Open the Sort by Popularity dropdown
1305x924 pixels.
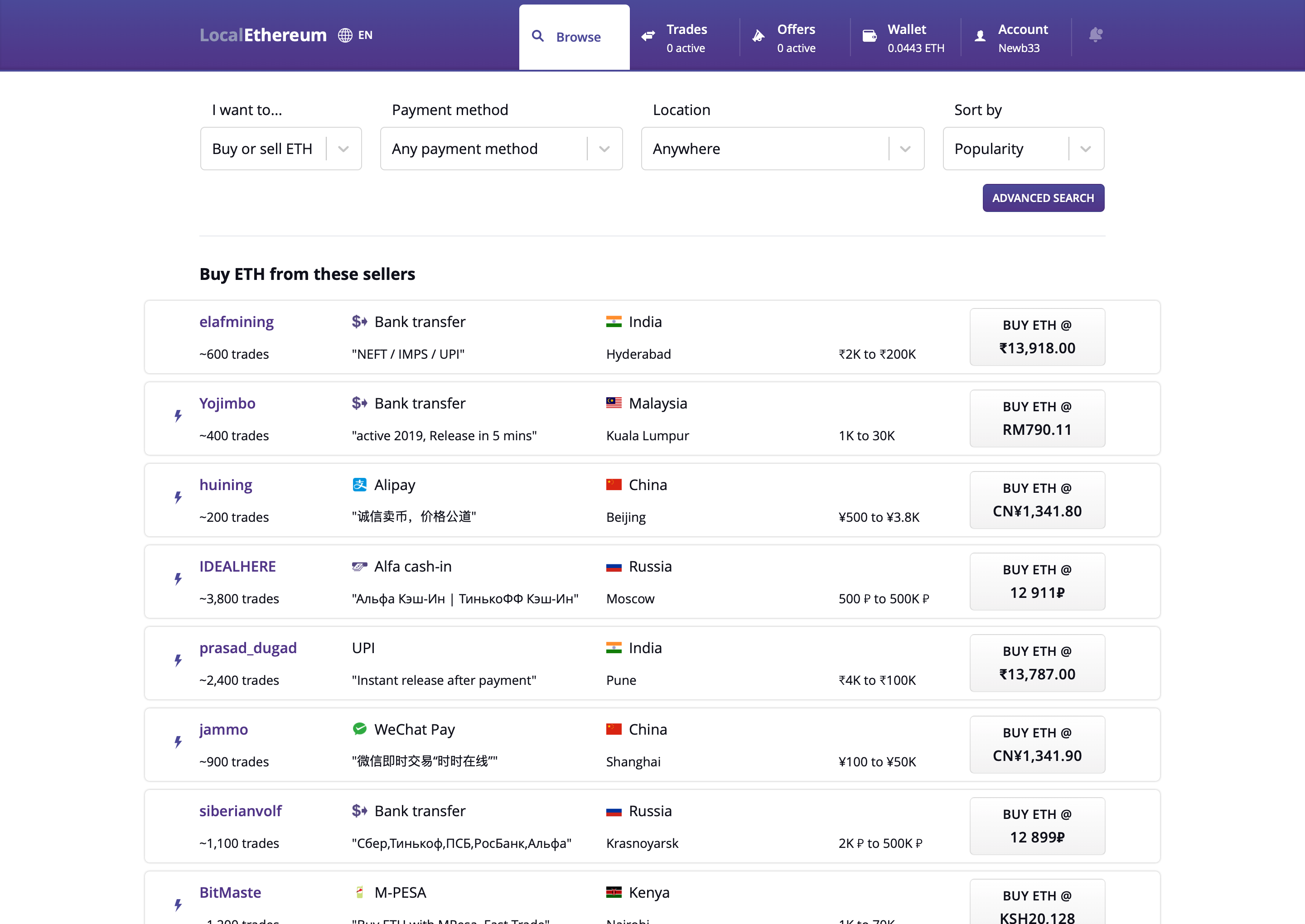(x=1023, y=149)
